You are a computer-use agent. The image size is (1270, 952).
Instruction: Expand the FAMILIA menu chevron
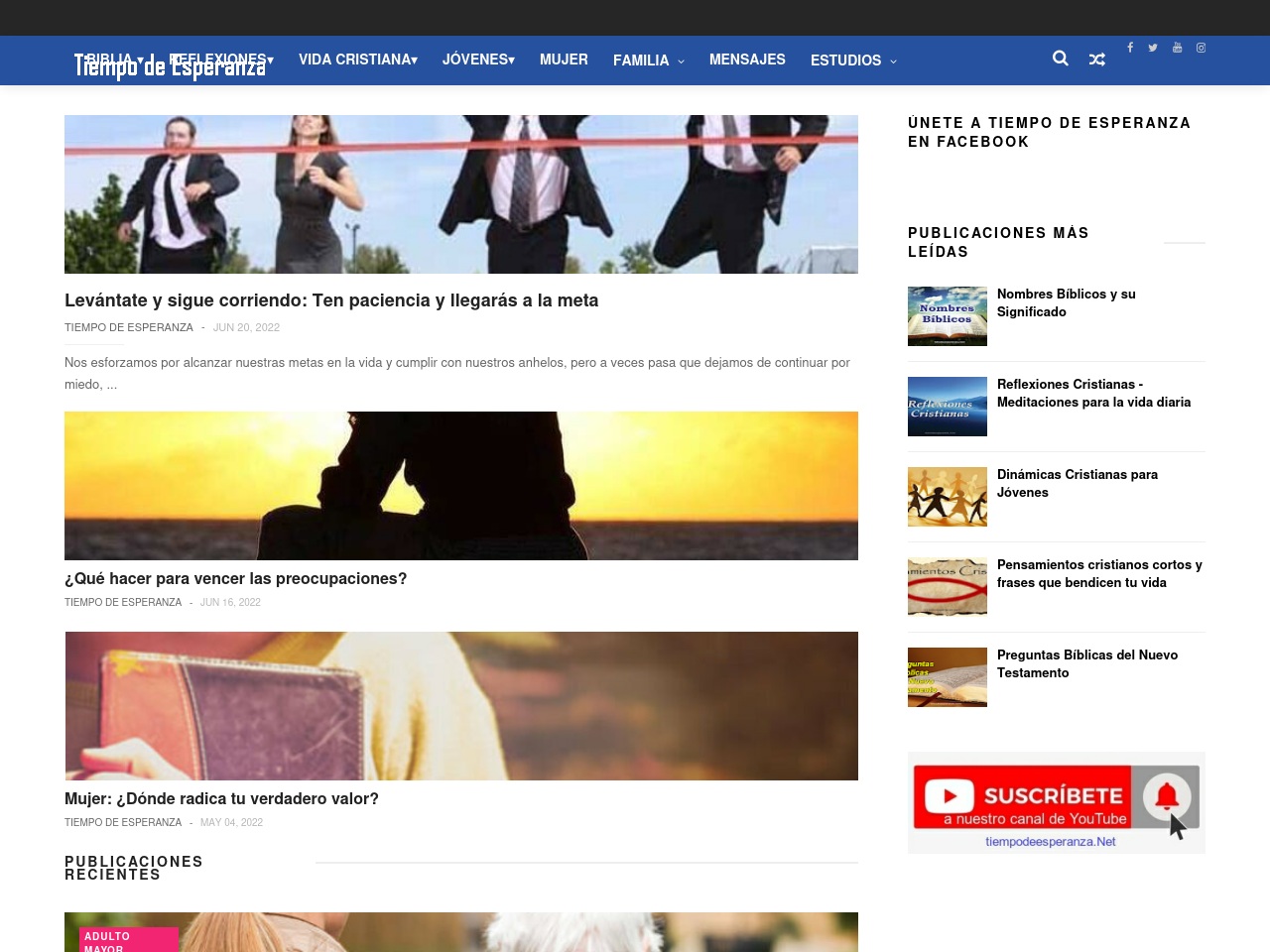(681, 61)
